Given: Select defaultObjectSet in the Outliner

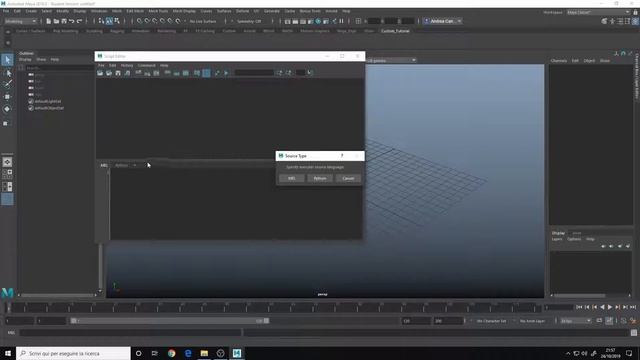Looking at the screenshot, I should coord(49,108).
